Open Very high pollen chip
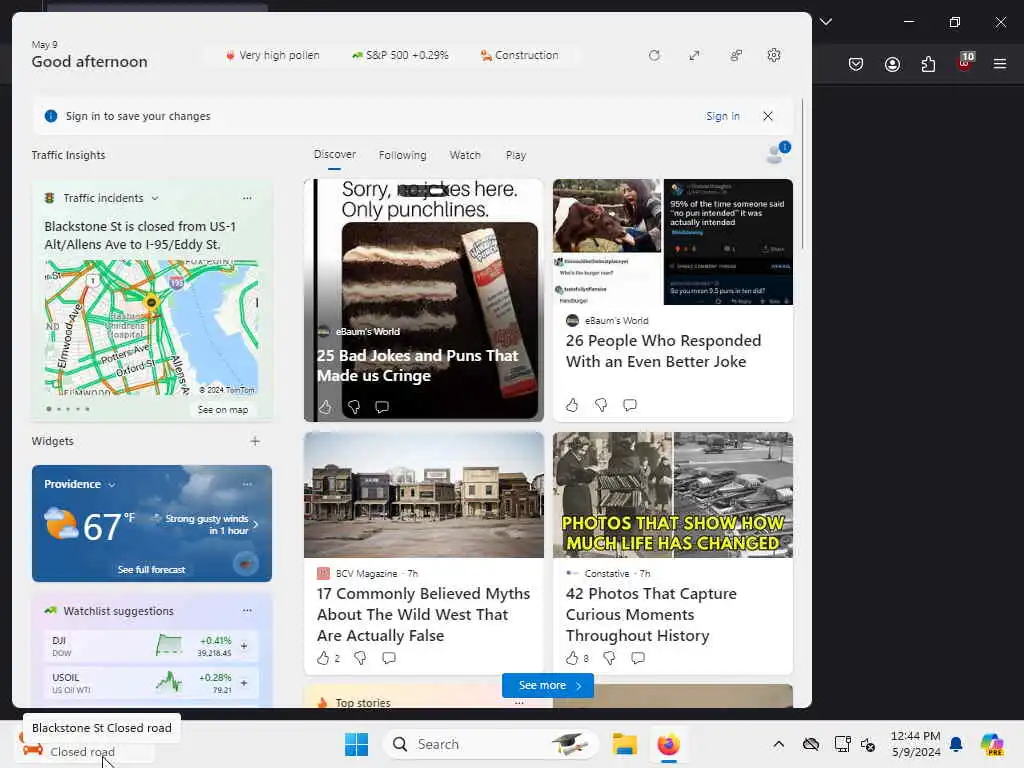Image resolution: width=1024 pixels, height=768 pixels. (272, 56)
